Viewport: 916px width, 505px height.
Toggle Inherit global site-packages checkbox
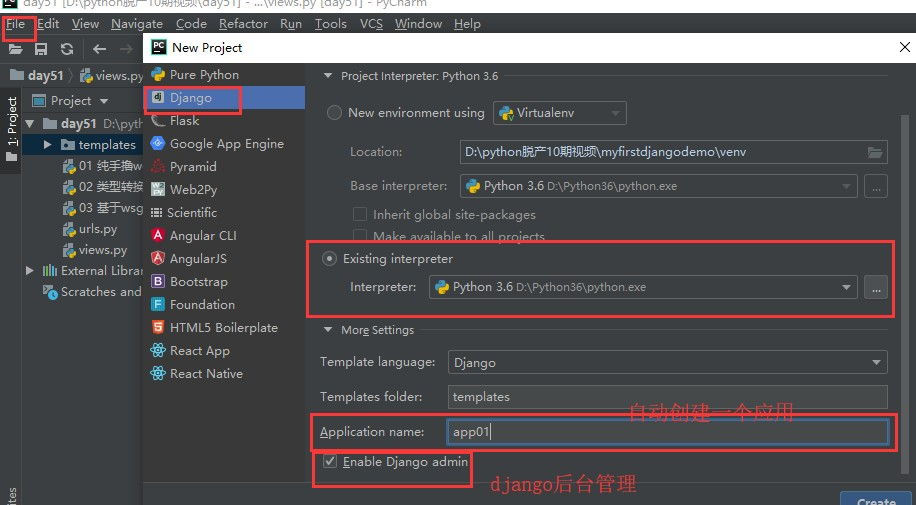click(x=360, y=215)
